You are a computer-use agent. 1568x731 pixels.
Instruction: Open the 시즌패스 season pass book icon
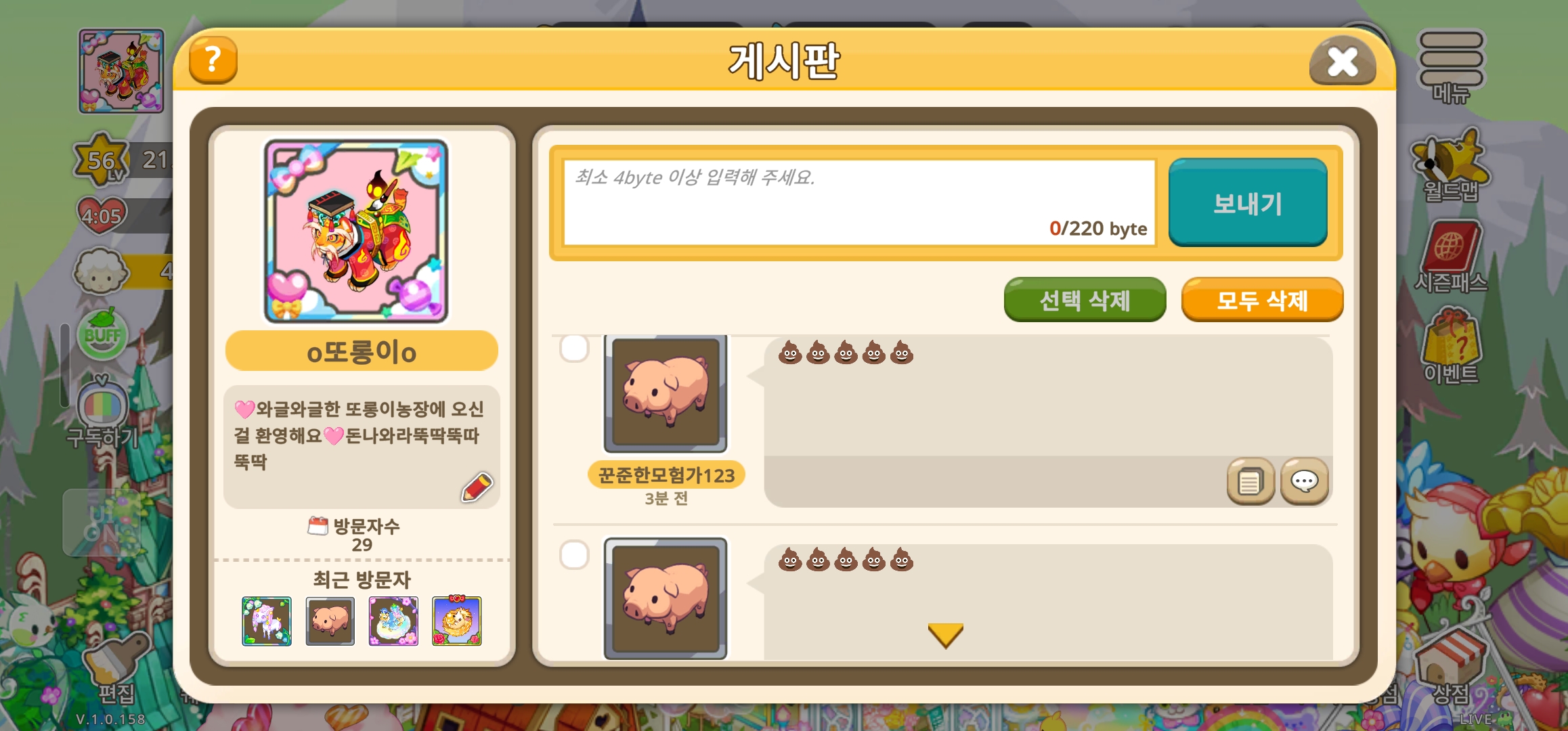point(1451,257)
